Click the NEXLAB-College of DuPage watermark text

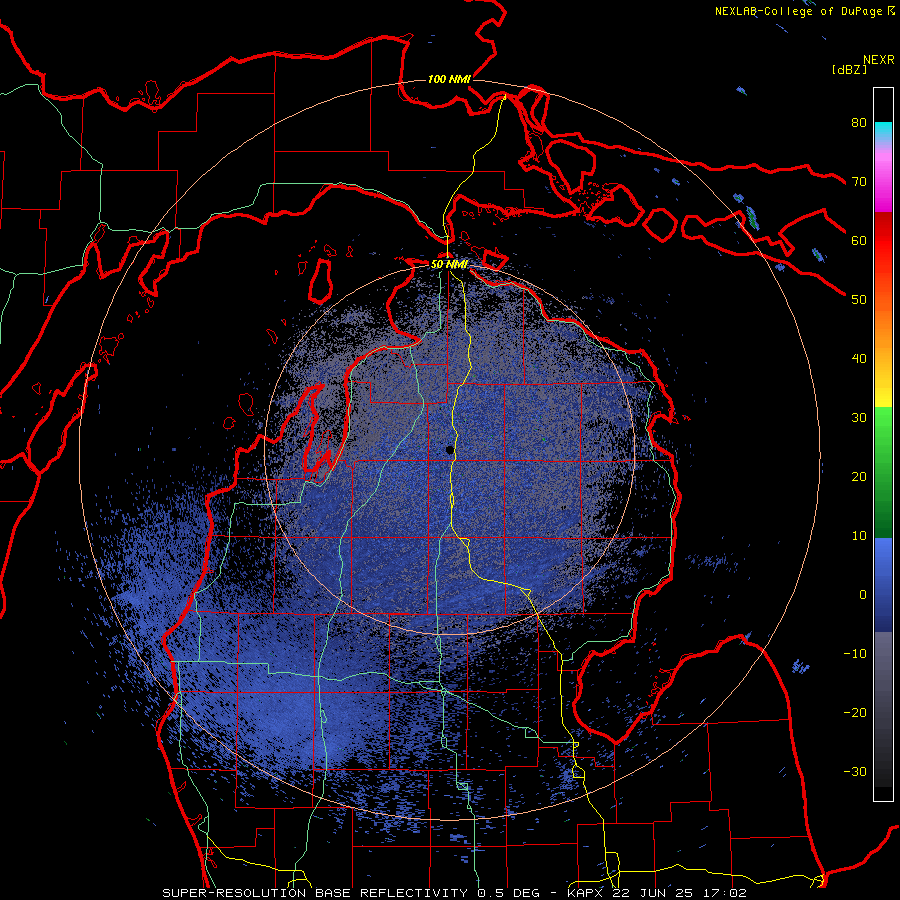pos(798,11)
